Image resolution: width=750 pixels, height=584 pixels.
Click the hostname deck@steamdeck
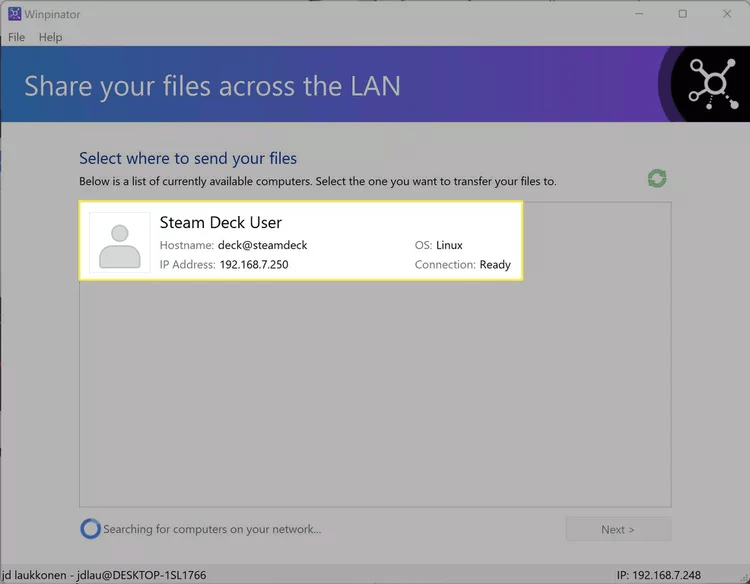tap(262, 245)
